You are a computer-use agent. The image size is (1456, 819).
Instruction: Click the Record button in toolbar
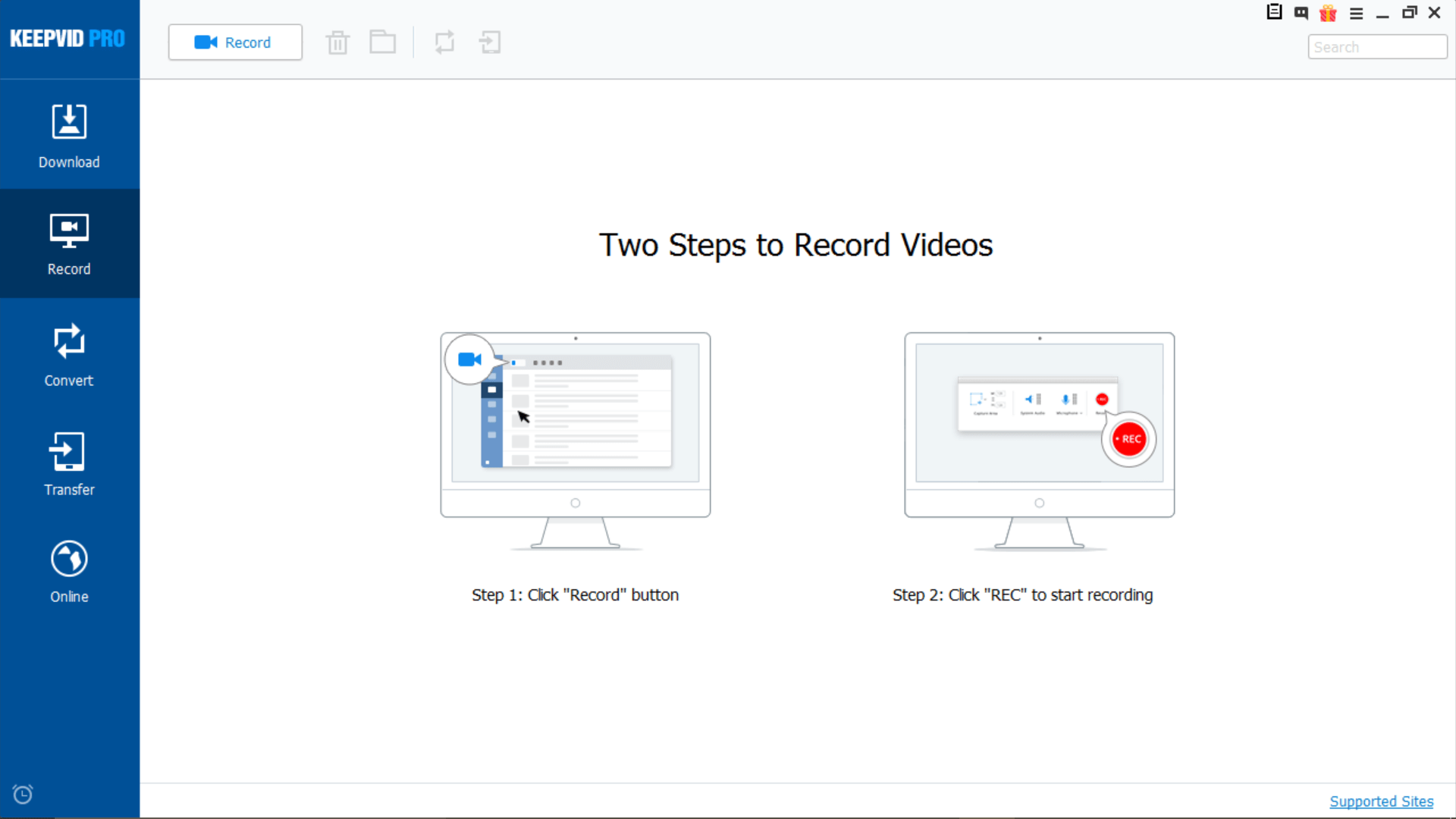coord(235,42)
